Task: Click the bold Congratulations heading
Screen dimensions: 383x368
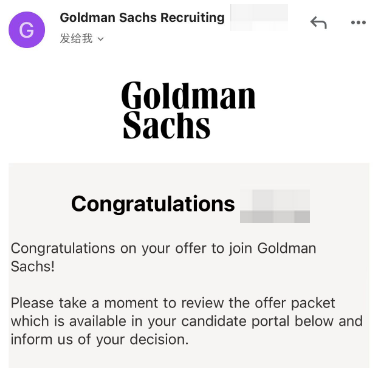Action: (x=153, y=204)
